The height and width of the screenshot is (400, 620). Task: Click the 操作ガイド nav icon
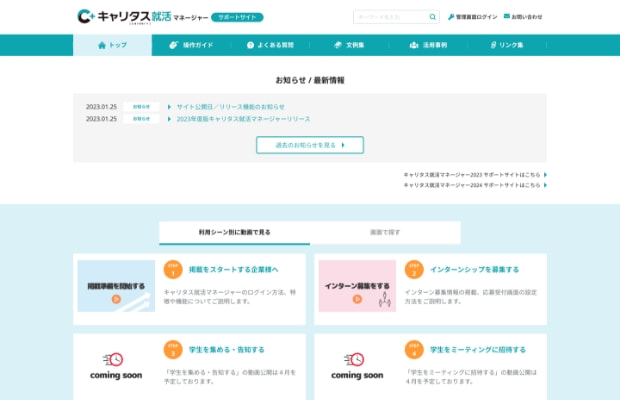pyautogui.click(x=174, y=45)
